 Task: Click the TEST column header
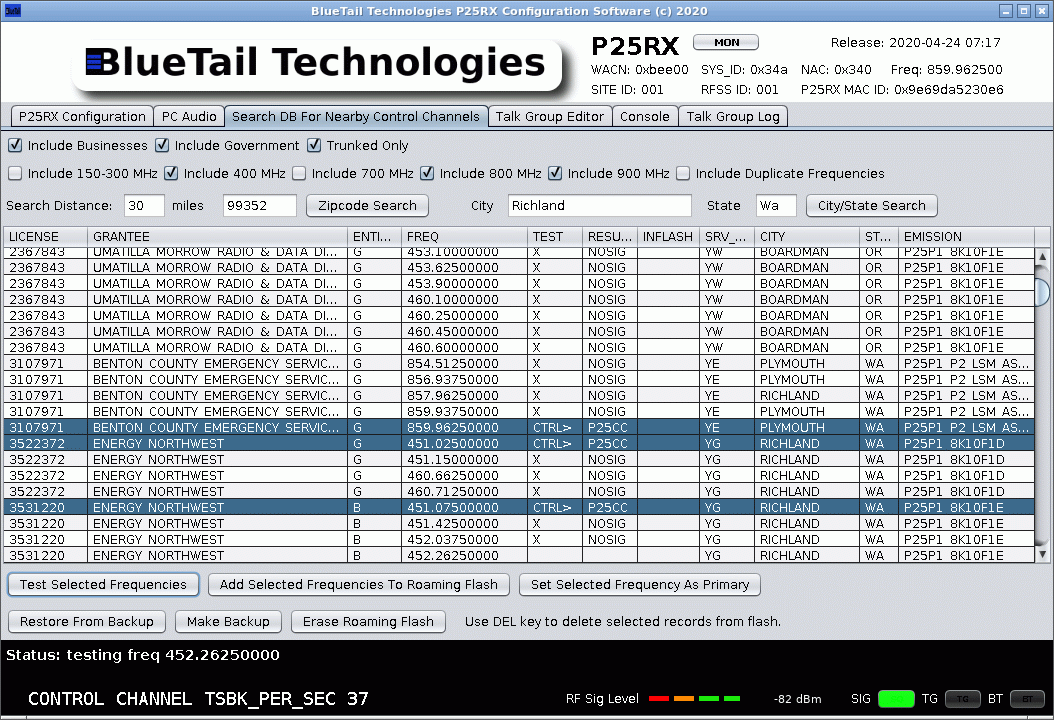point(555,237)
